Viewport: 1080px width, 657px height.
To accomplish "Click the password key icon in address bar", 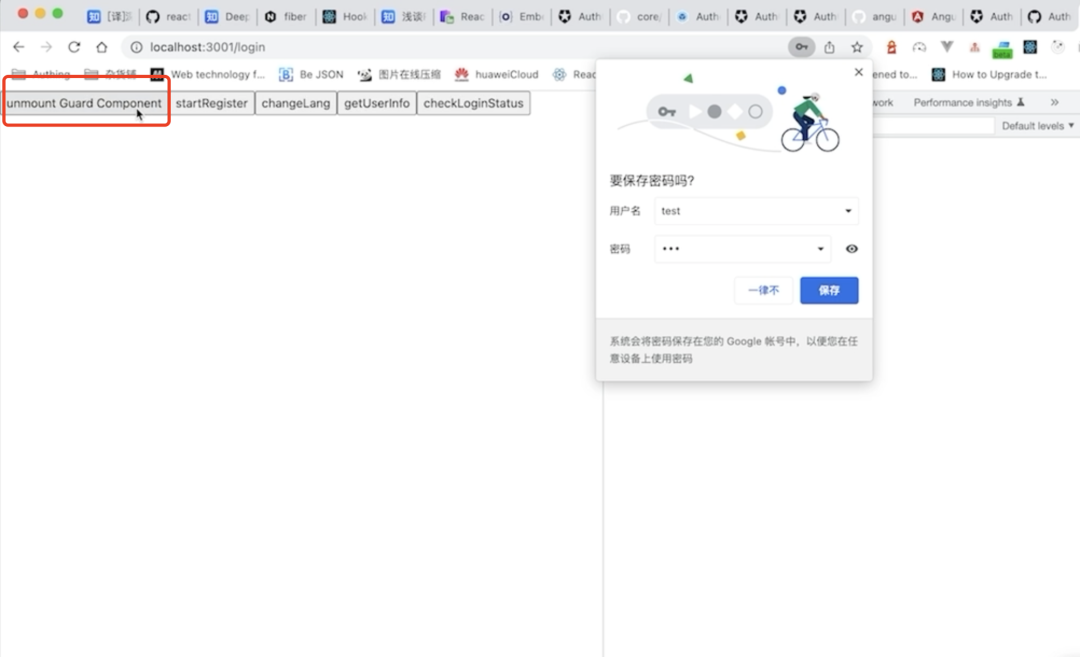I will (x=801, y=47).
